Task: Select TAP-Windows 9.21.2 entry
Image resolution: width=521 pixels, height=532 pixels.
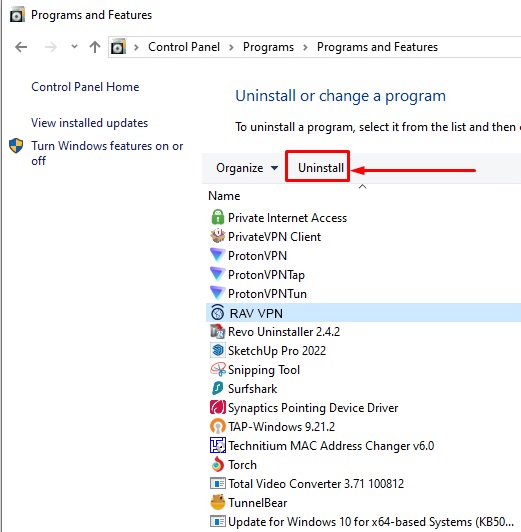Action: point(281,426)
